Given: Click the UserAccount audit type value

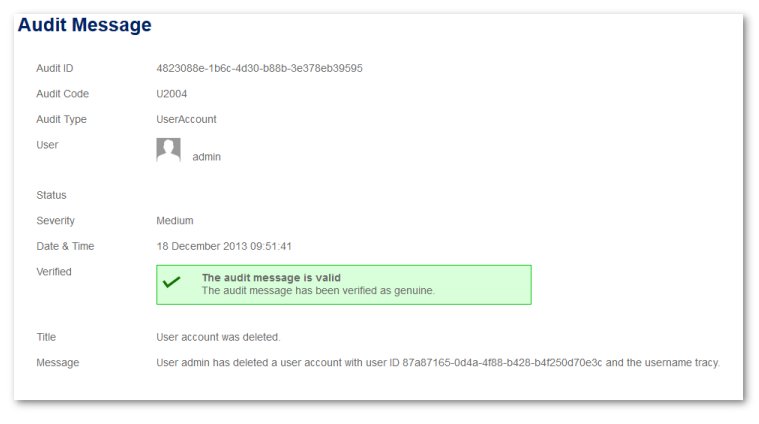Looking at the screenshot, I should click(186, 119).
